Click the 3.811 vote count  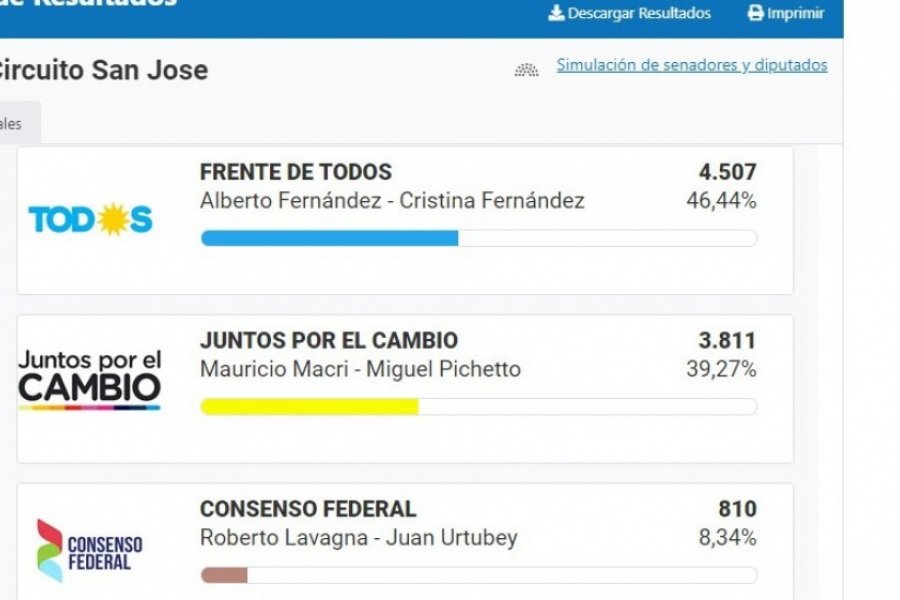(727, 340)
